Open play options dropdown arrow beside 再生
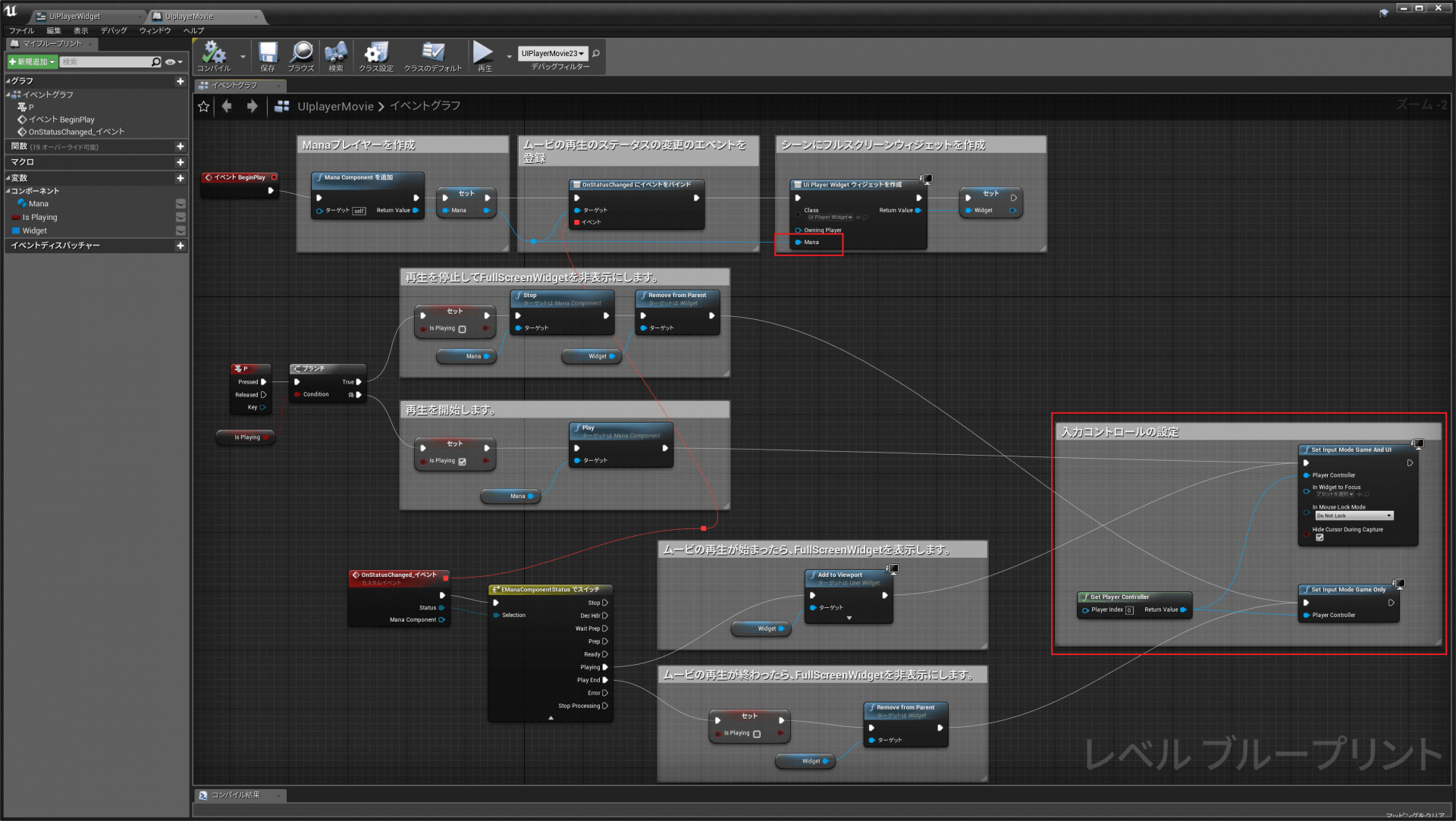This screenshot has height=821, width=1456. point(509,57)
